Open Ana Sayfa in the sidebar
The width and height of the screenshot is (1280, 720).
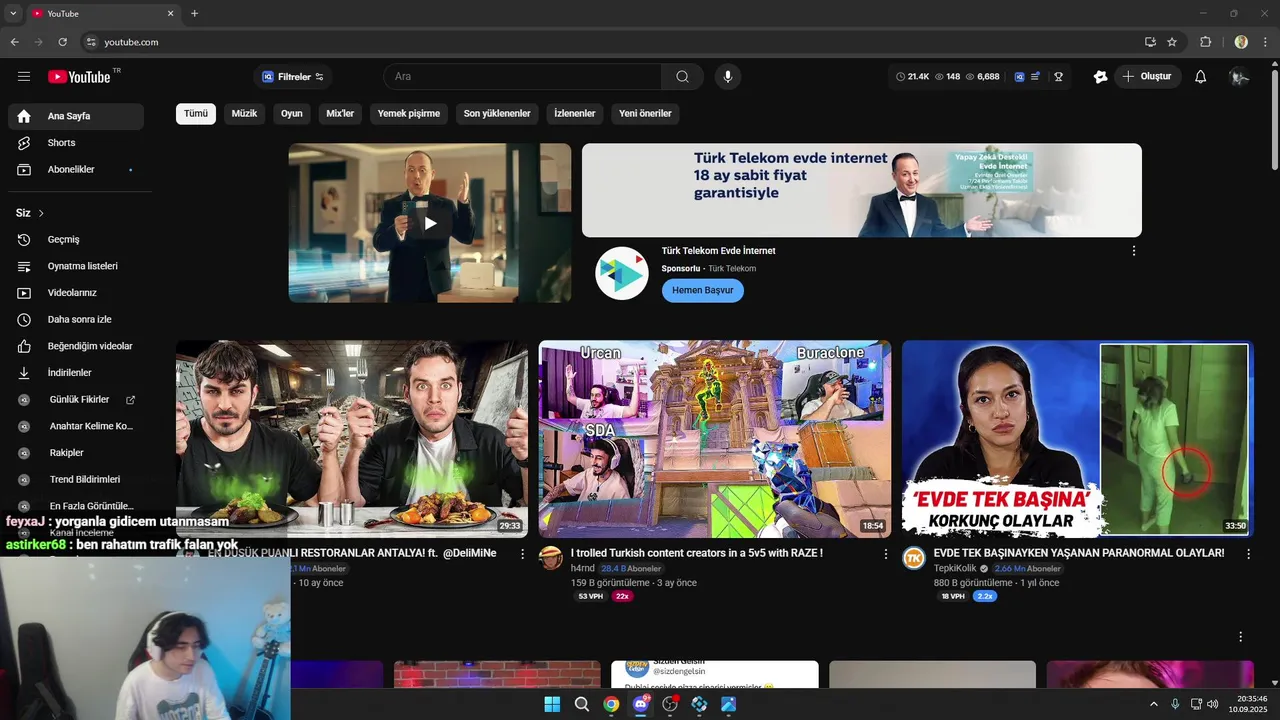pos(76,116)
